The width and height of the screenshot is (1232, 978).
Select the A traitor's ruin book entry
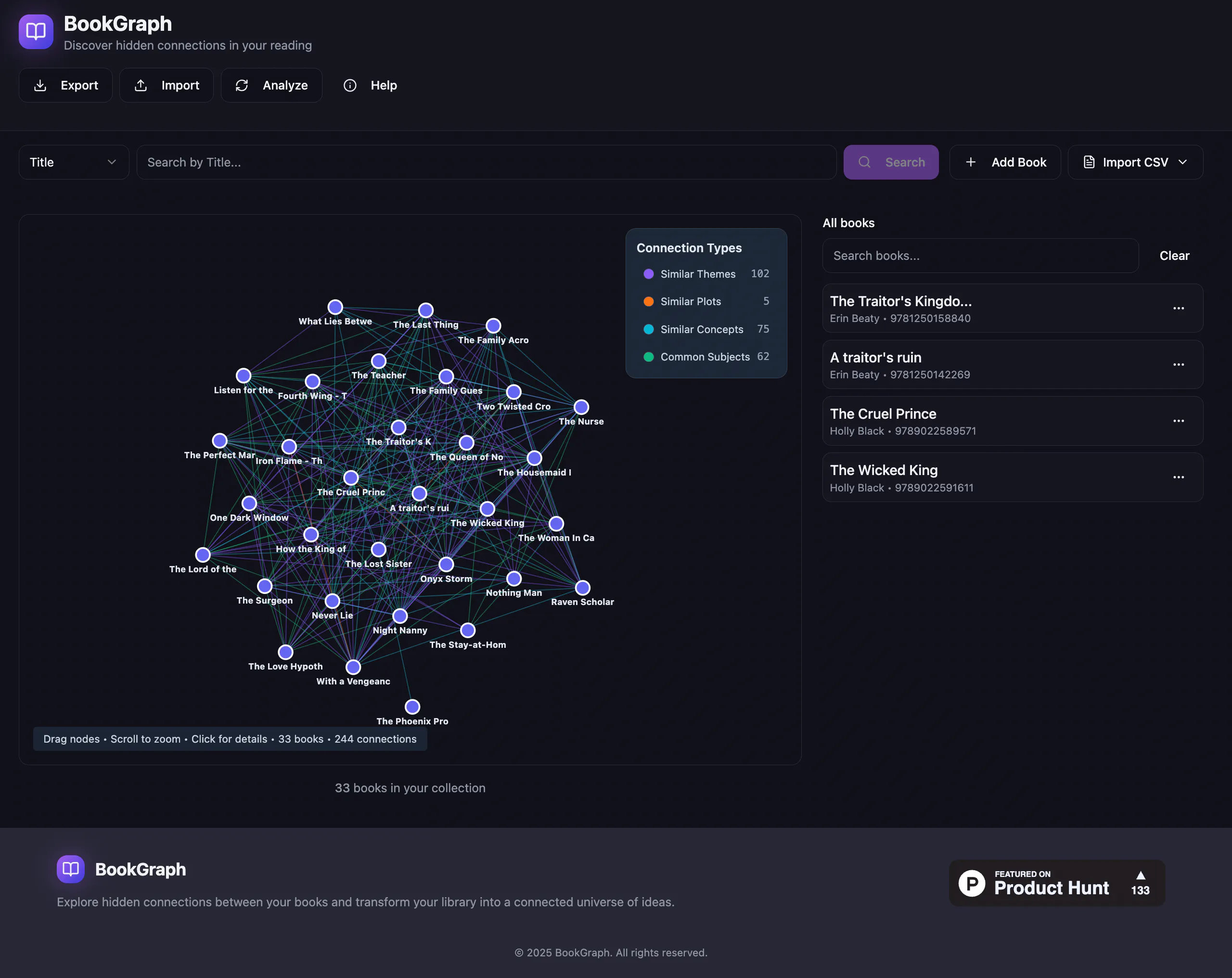[x=1013, y=365]
